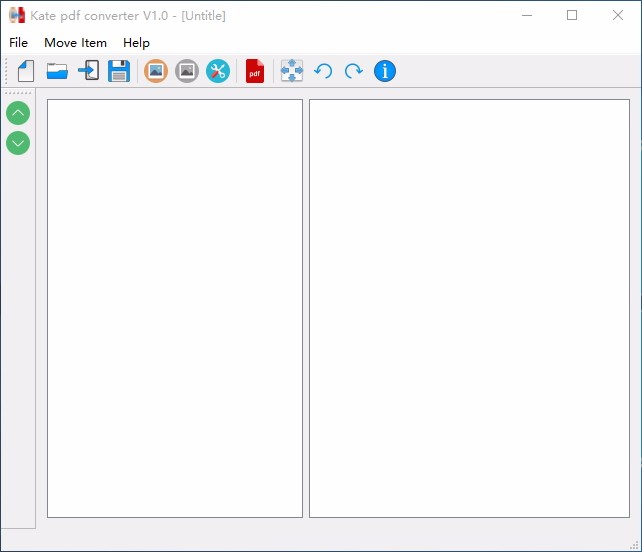Click the orange-ringed image icon
The height and width of the screenshot is (552, 642).
pyautogui.click(x=156, y=71)
